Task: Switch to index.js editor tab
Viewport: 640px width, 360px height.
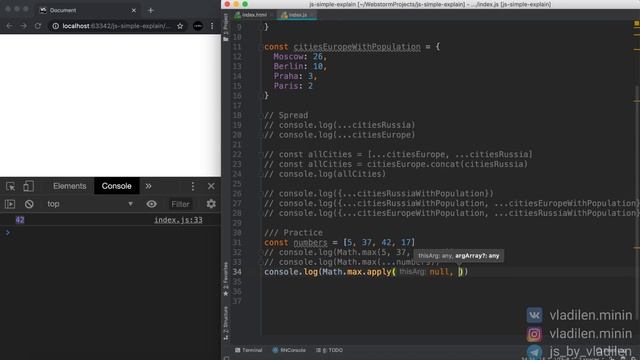Action: pos(297,15)
